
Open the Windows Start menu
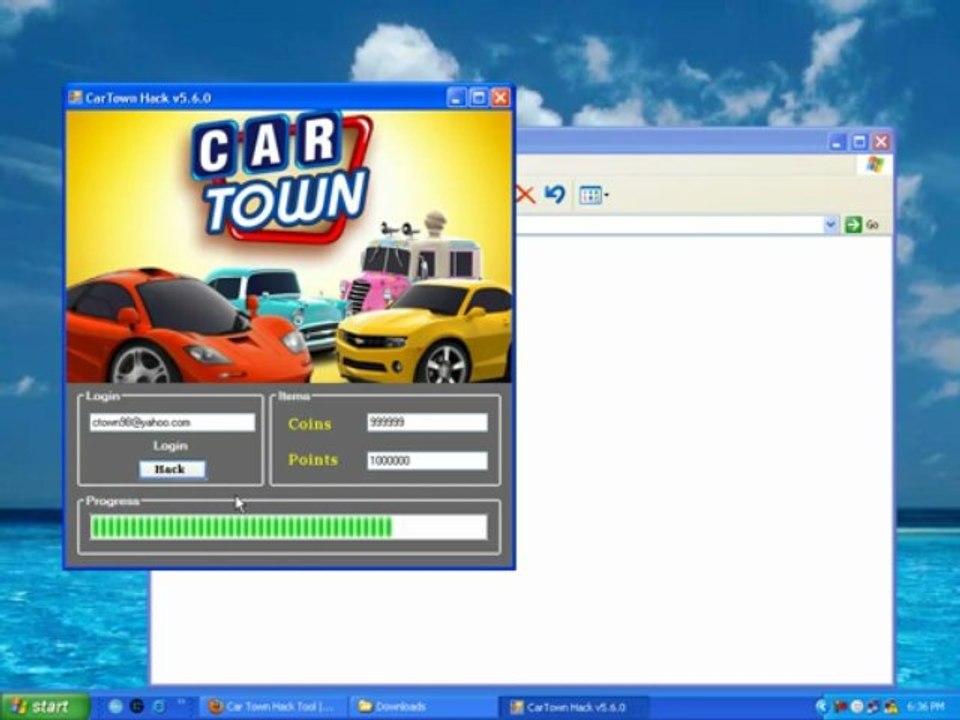[44, 707]
